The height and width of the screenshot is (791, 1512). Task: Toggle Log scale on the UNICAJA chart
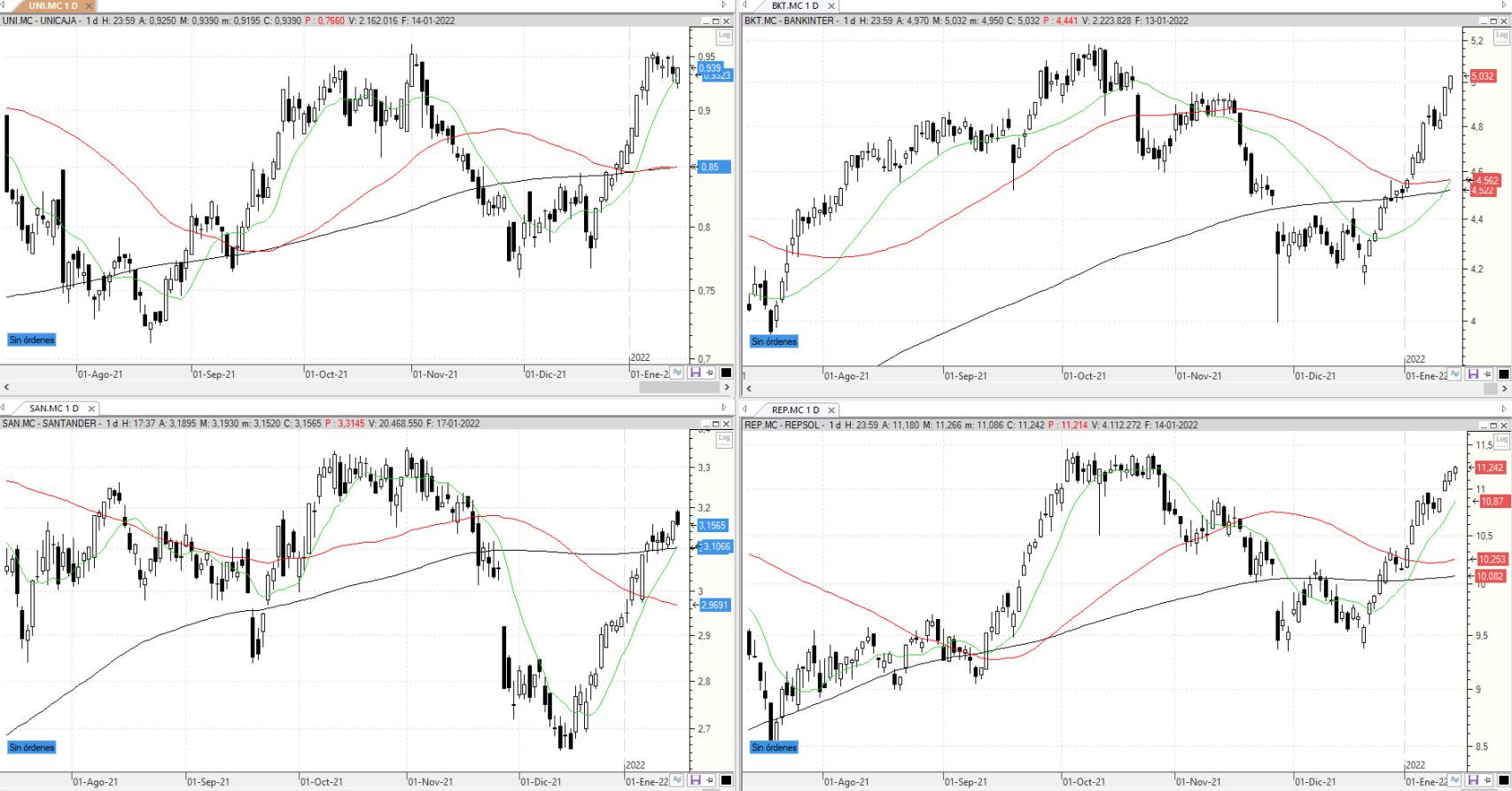tap(724, 36)
